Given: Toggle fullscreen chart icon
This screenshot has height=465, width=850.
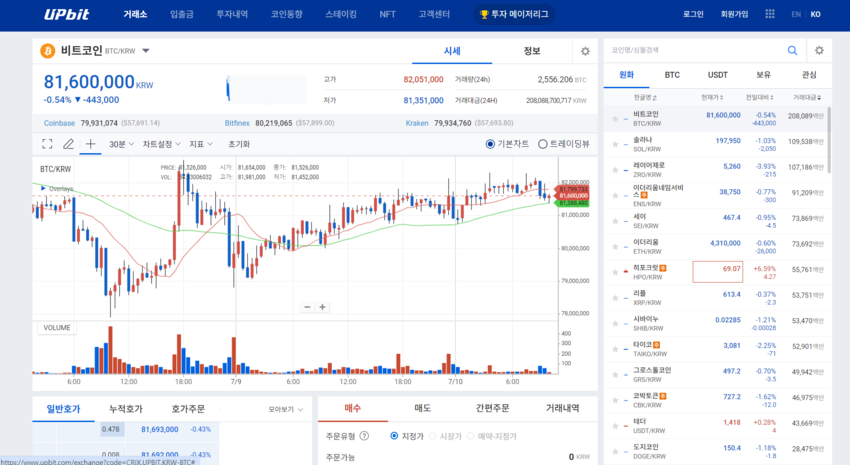Looking at the screenshot, I should pos(47,144).
